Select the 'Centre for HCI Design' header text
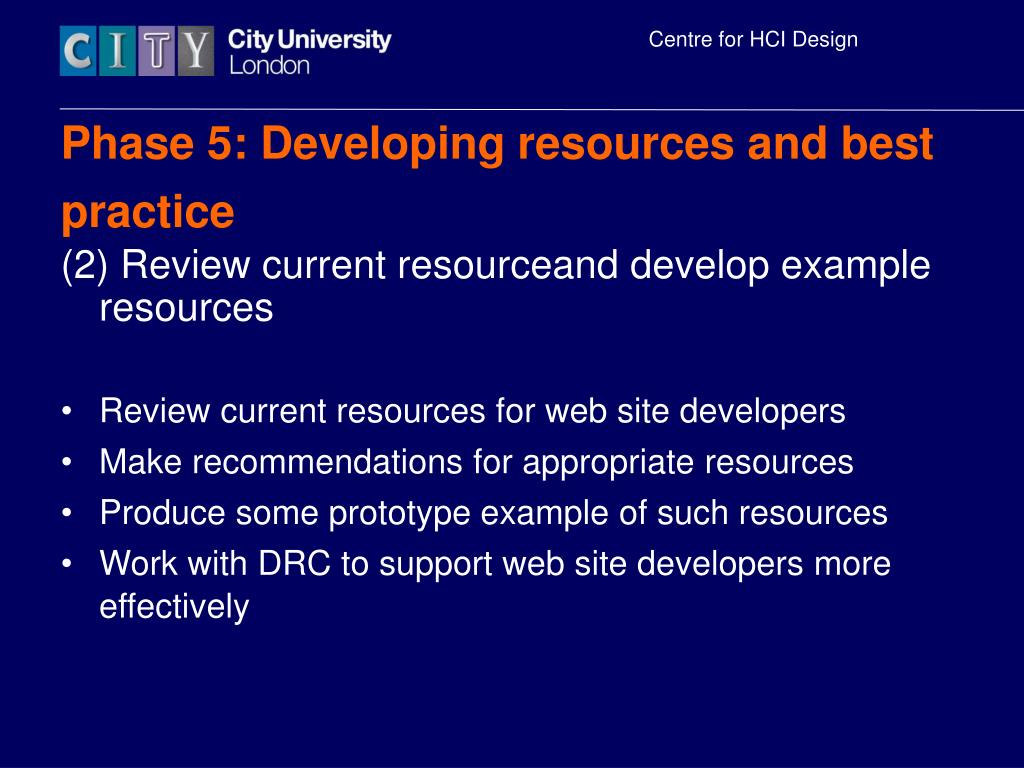The width and height of the screenshot is (1024, 768). 753,39
